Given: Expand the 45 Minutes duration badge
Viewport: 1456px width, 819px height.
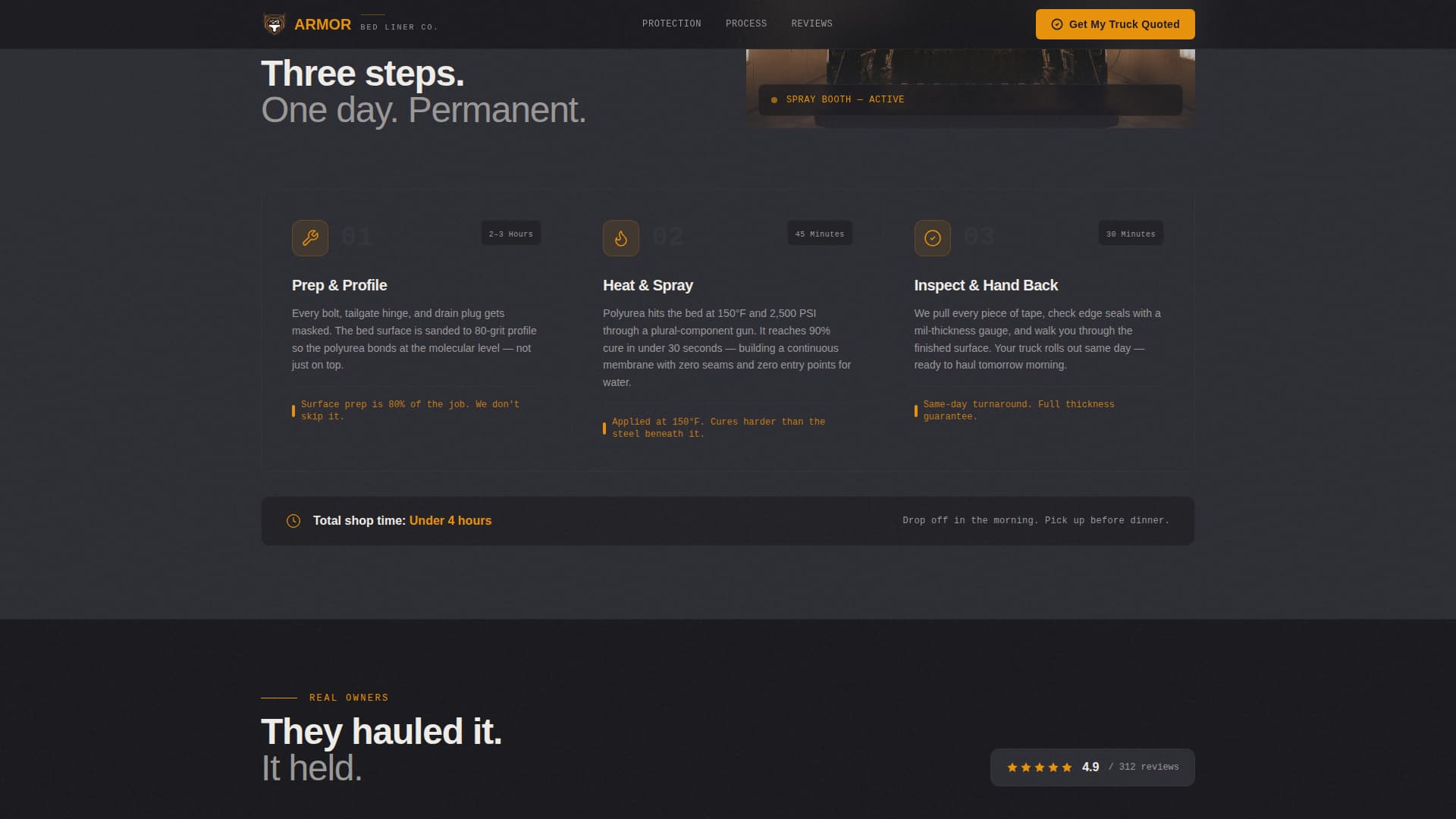Looking at the screenshot, I should [819, 234].
